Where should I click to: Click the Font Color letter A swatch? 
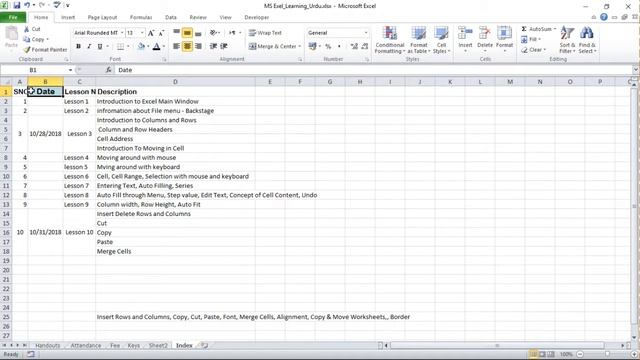tap(156, 47)
